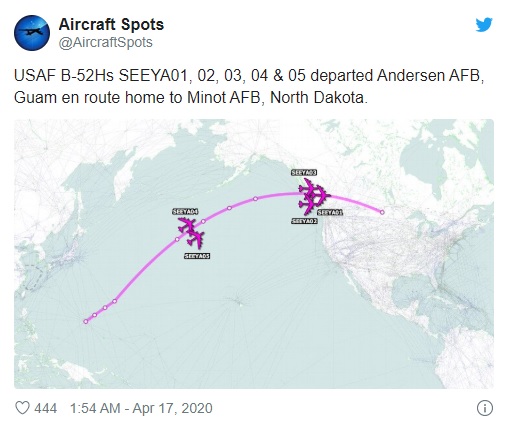The width and height of the screenshot is (508, 428).
Task: Click the 444 likes count
Action: [46, 408]
